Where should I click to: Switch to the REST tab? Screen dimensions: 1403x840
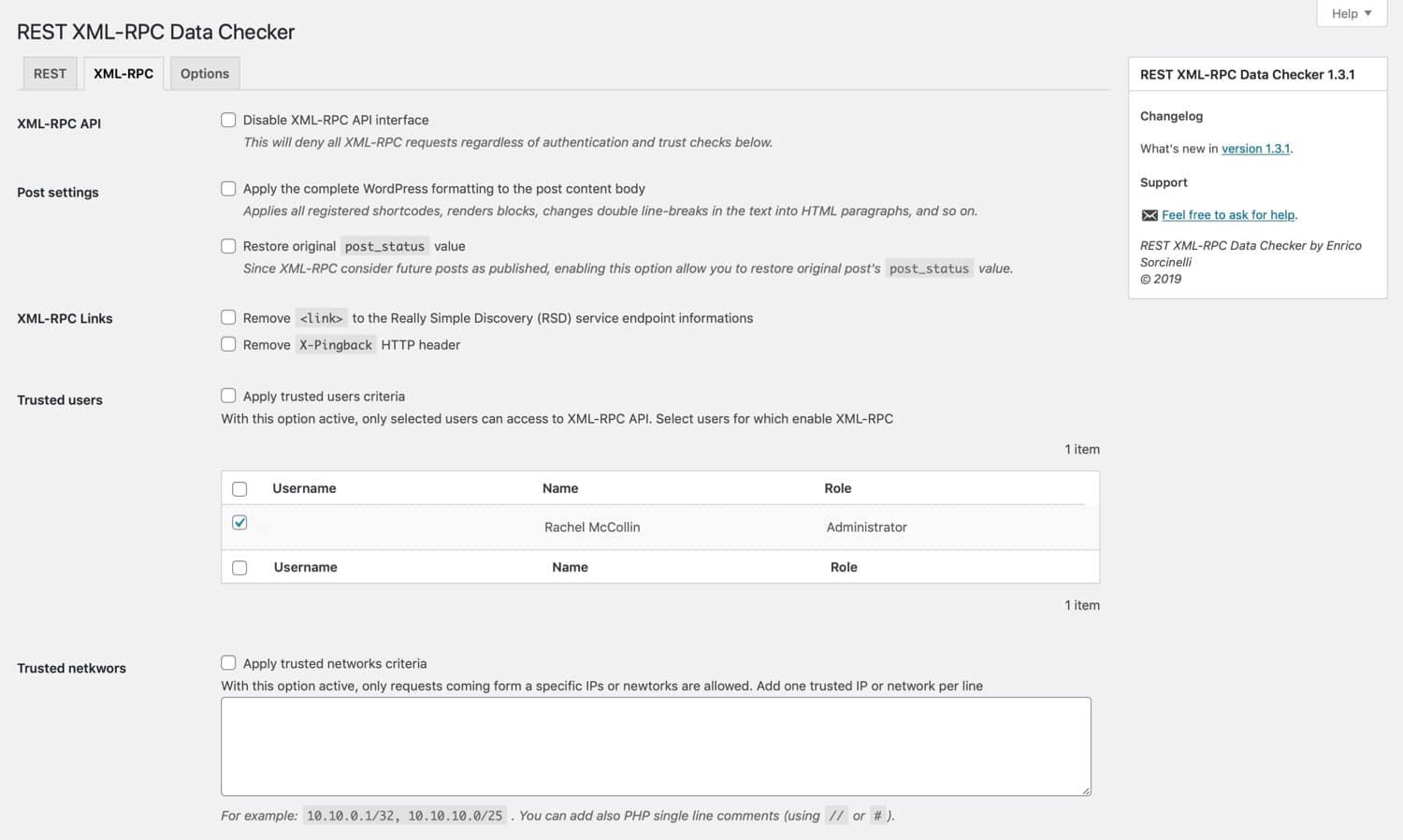coord(49,73)
